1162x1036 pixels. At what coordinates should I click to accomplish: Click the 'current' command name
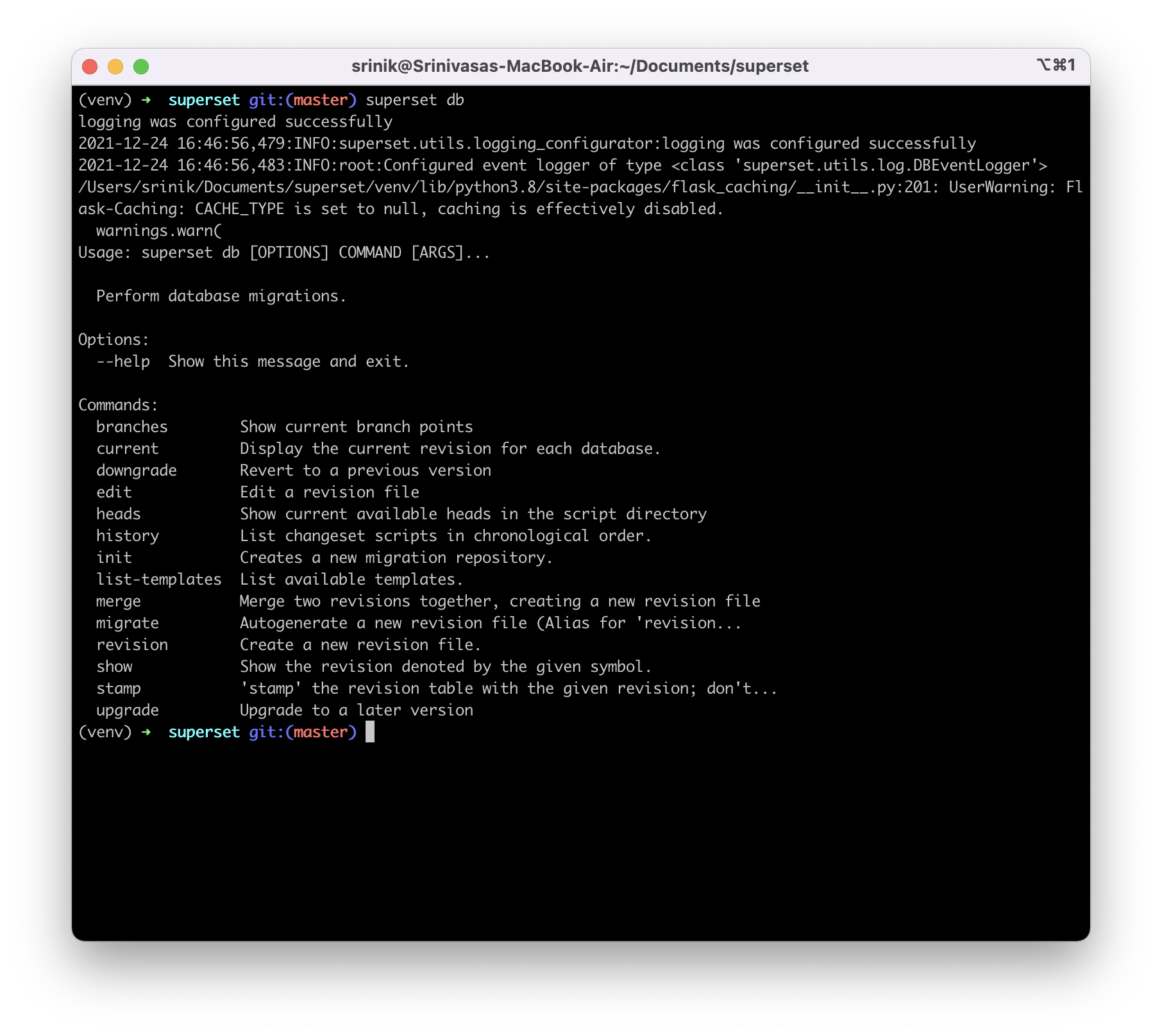point(128,449)
